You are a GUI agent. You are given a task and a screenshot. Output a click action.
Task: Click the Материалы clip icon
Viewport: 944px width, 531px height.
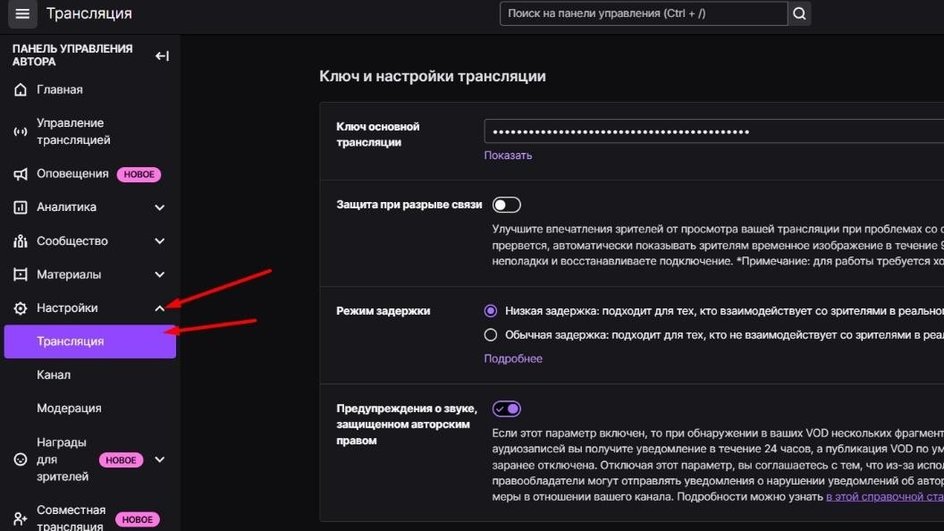(x=20, y=275)
